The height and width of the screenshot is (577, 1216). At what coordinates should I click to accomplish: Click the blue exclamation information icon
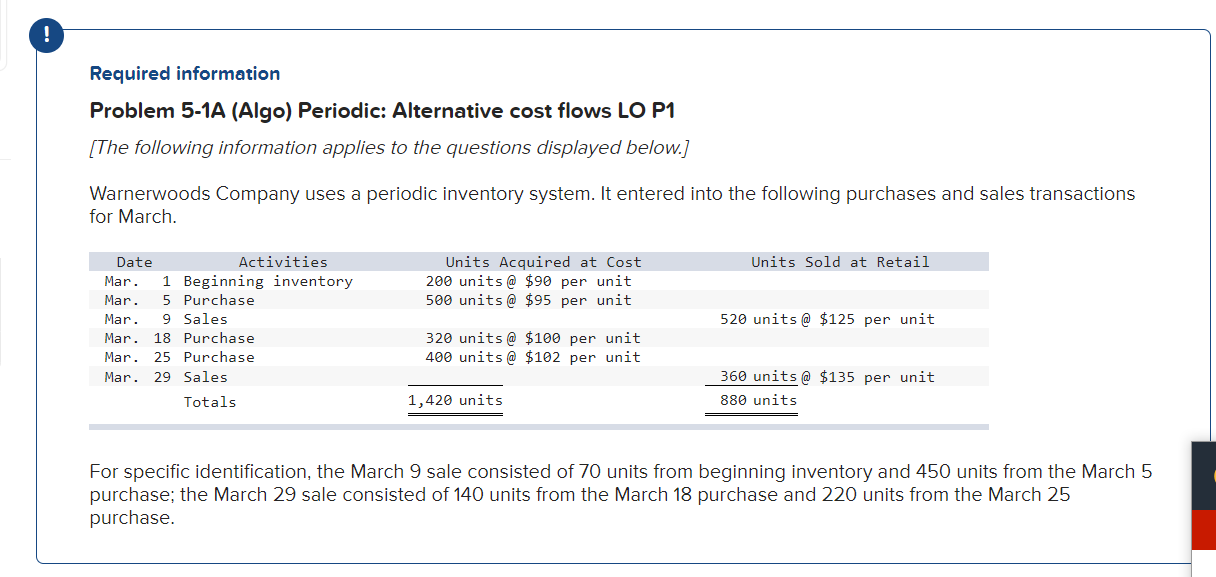tap(46, 33)
